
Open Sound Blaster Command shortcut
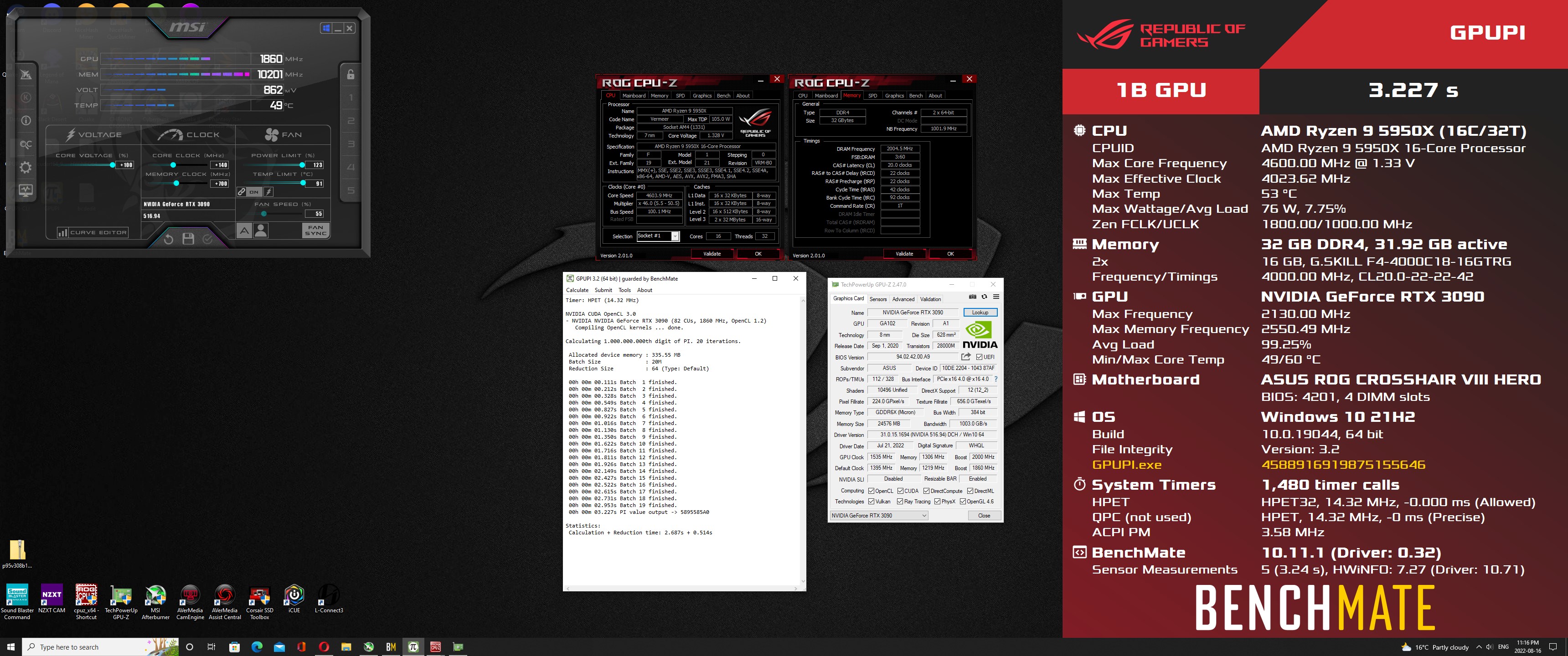(x=17, y=602)
